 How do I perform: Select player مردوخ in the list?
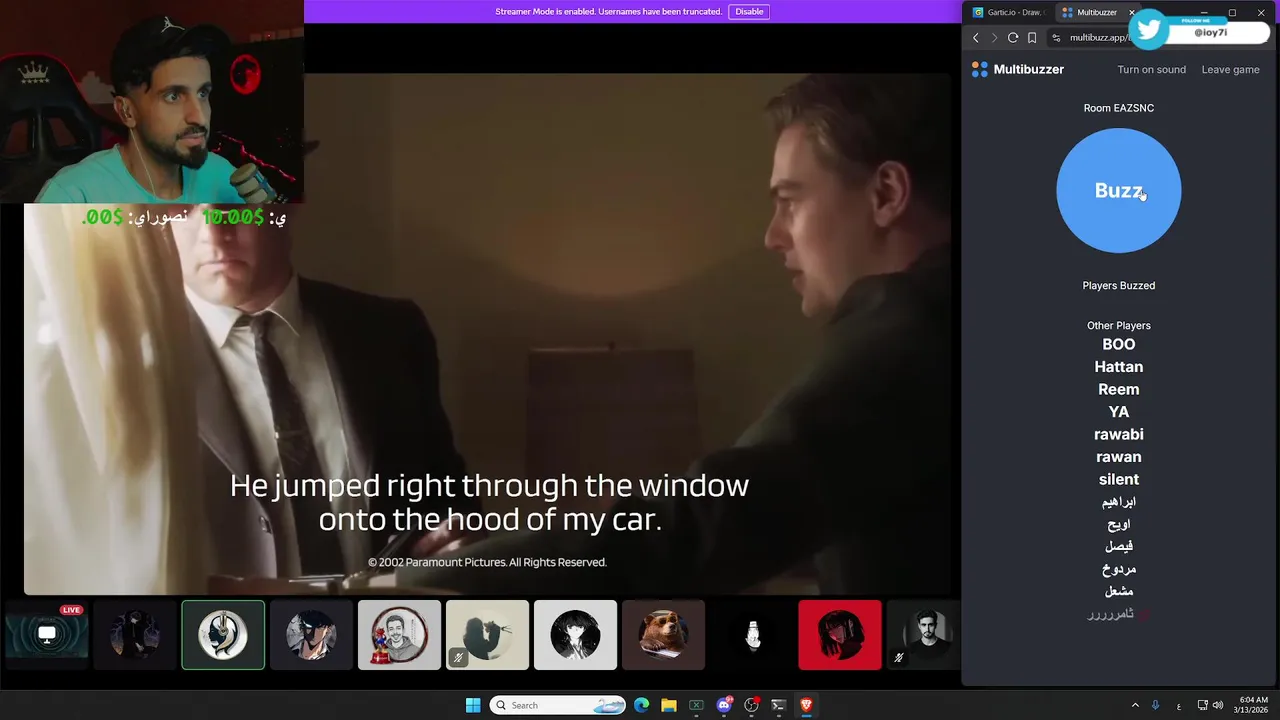point(1118,569)
